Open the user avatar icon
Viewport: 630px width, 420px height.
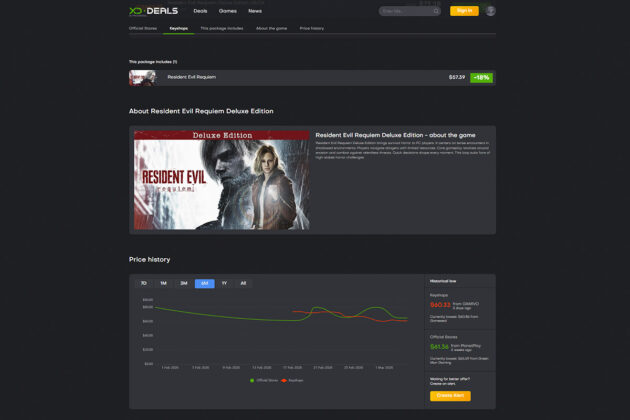(490, 11)
